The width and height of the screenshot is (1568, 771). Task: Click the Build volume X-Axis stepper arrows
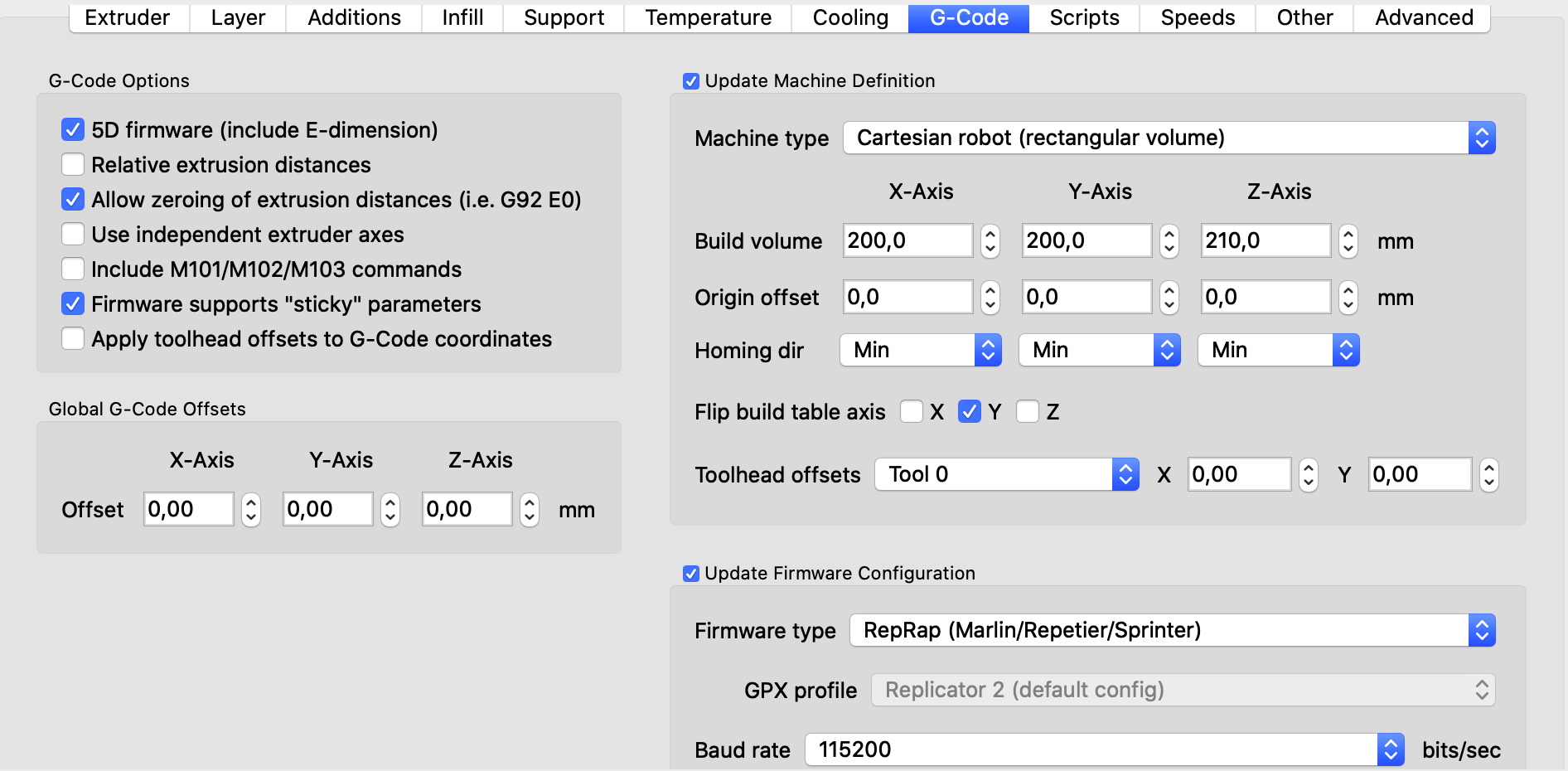tap(990, 241)
